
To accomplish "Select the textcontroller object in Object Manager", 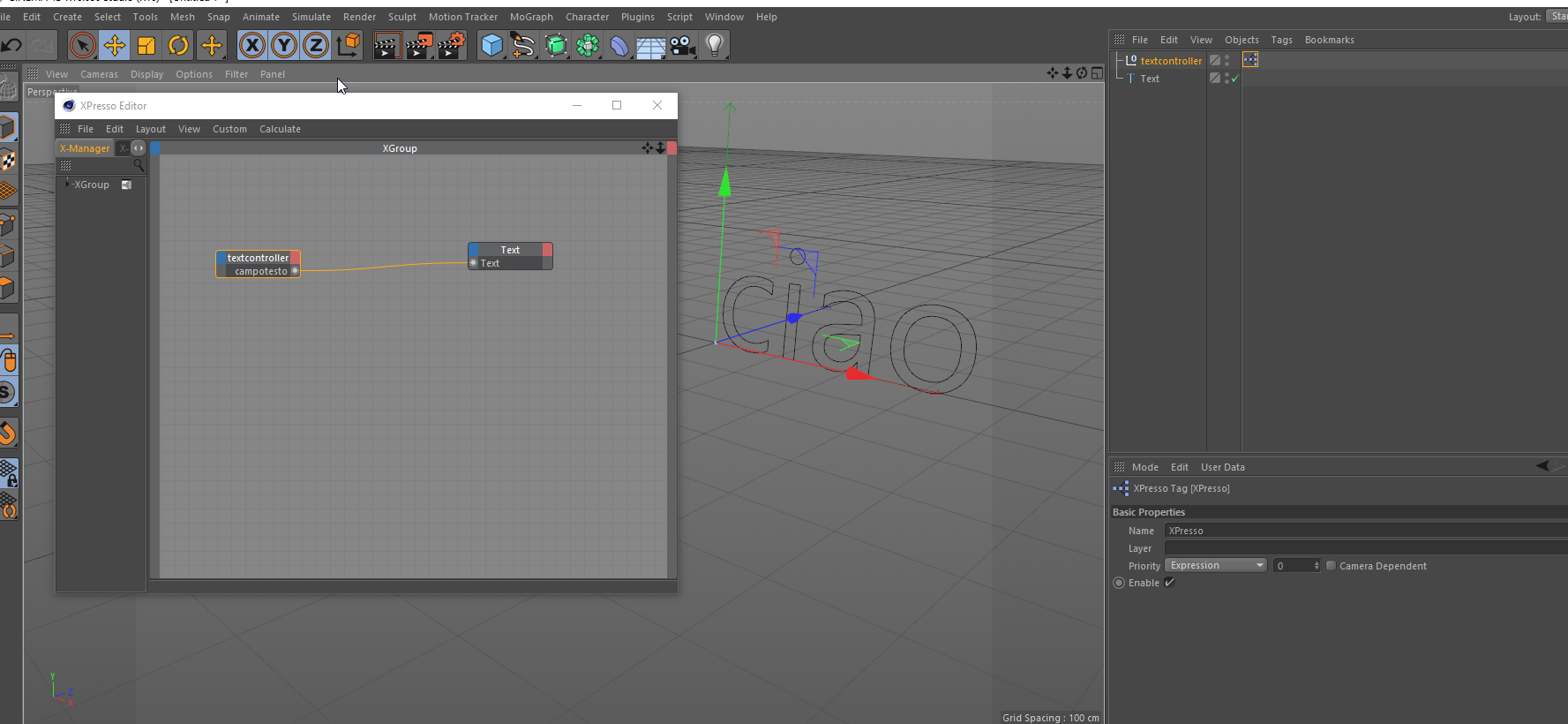I will click(1171, 61).
